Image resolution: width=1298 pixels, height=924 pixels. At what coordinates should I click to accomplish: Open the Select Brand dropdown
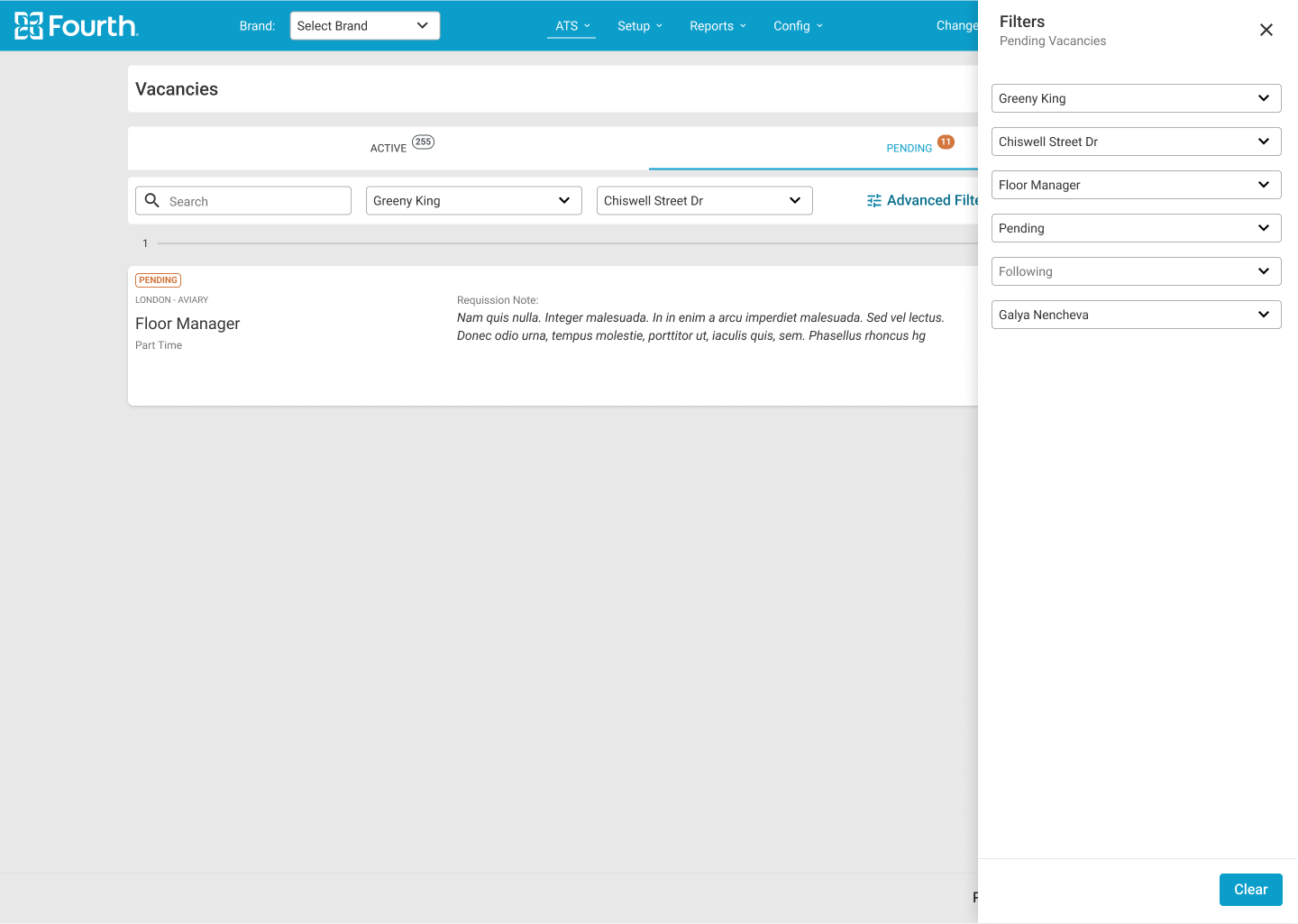coord(364,25)
